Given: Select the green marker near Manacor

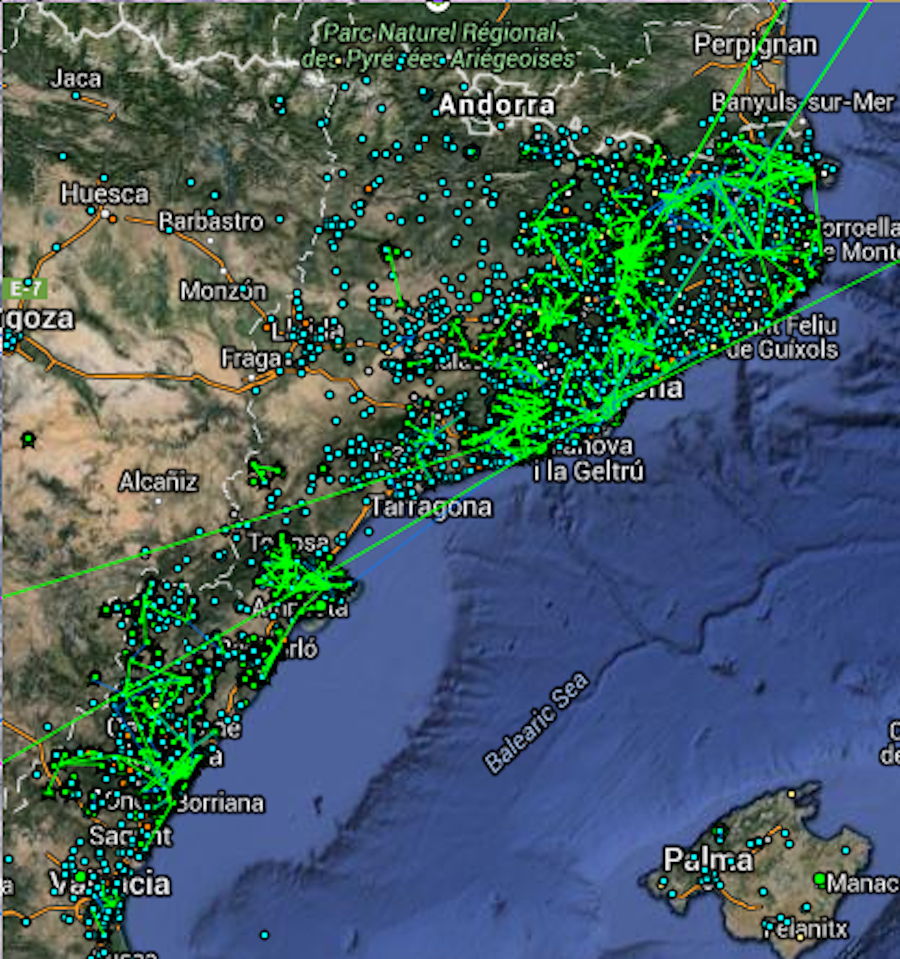Looking at the screenshot, I should (x=820, y=879).
